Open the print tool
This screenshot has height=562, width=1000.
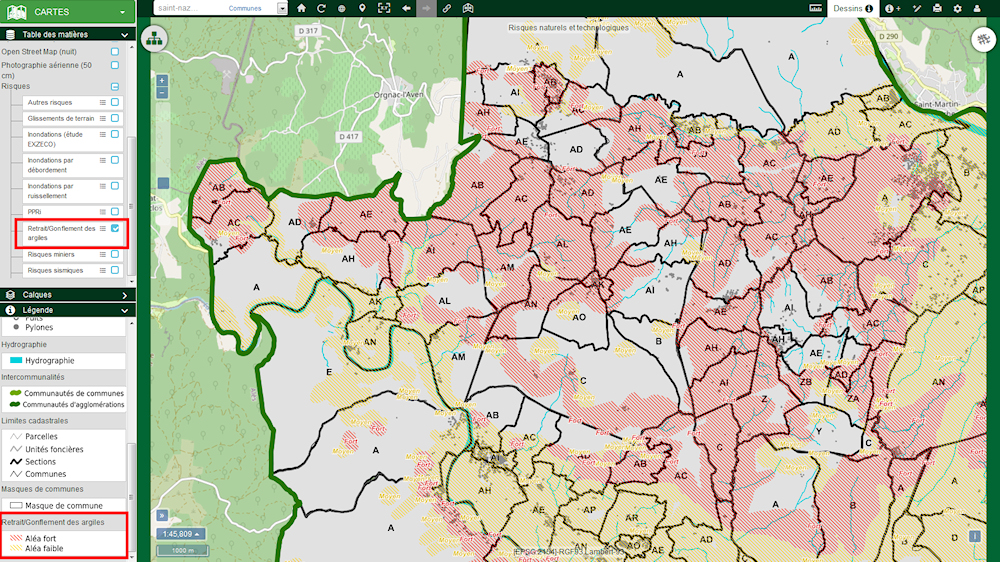(937, 8)
